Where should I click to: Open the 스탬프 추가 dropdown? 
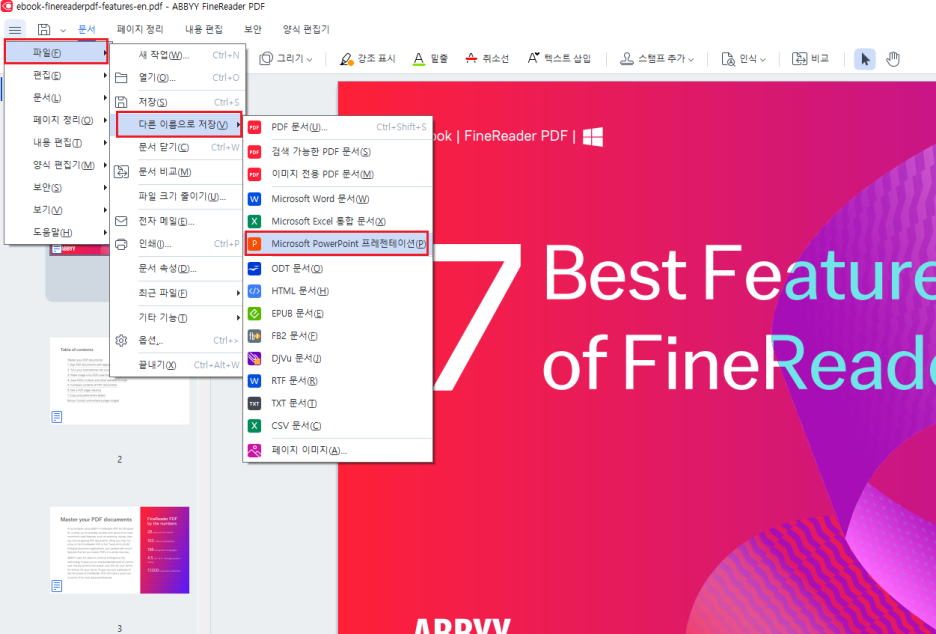coord(657,59)
